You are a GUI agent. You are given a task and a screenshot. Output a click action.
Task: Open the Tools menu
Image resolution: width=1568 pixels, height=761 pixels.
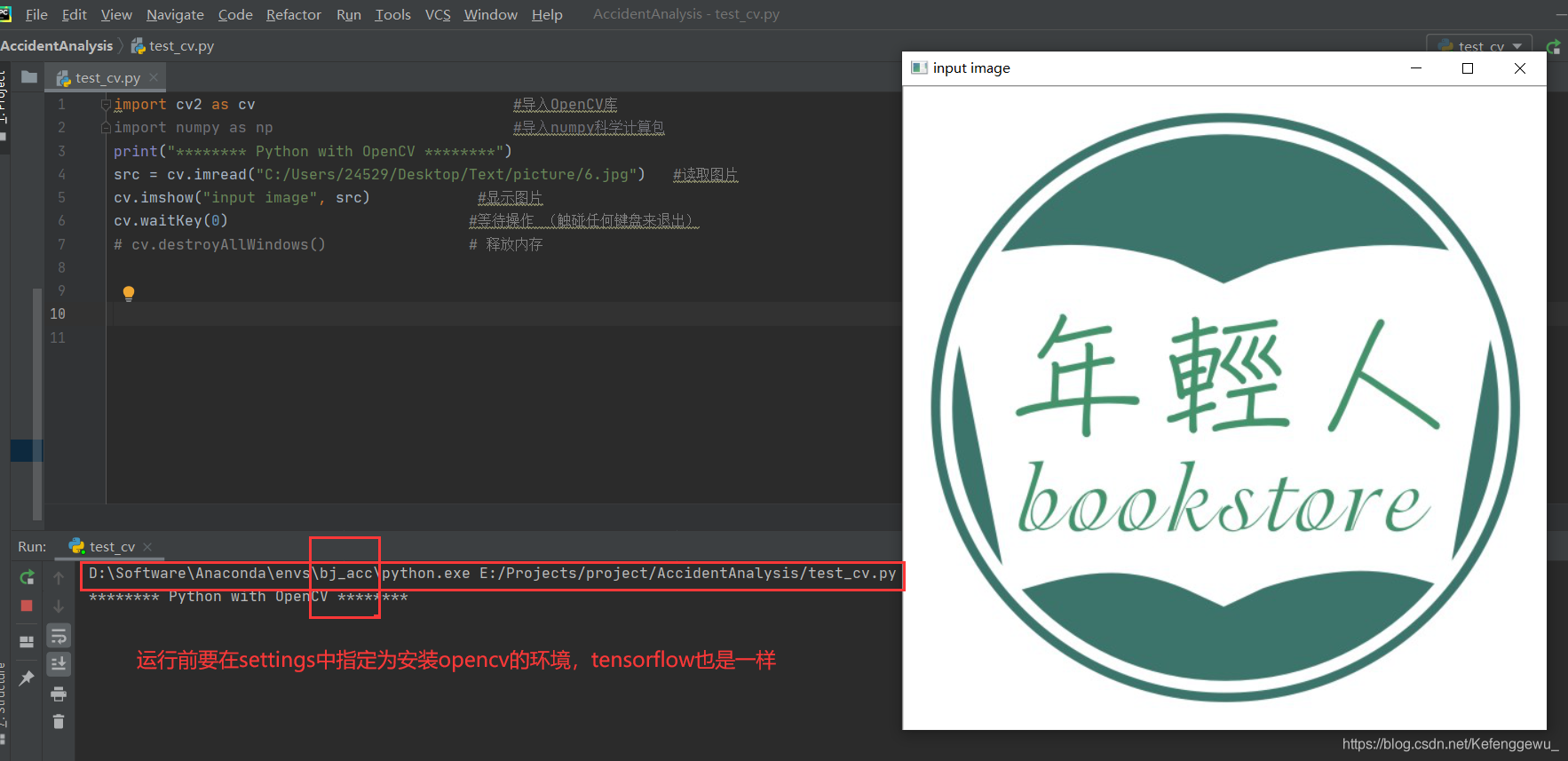tap(392, 14)
